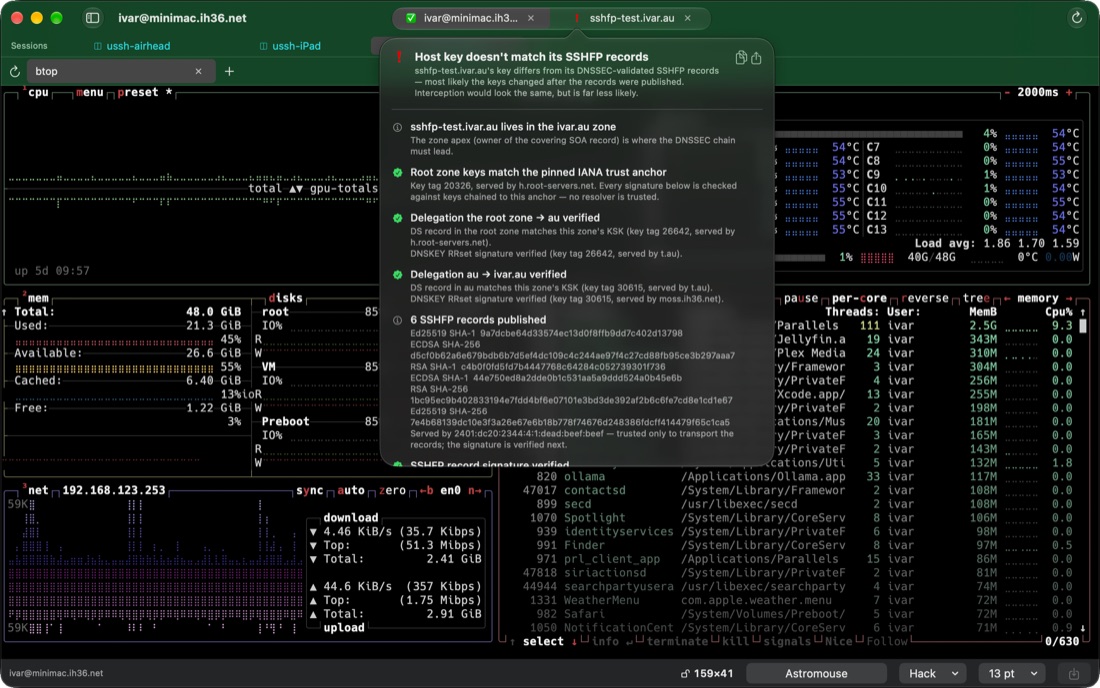1100x688 pixels.
Task: Click the lock icon beside 159×41
Action: point(685,673)
